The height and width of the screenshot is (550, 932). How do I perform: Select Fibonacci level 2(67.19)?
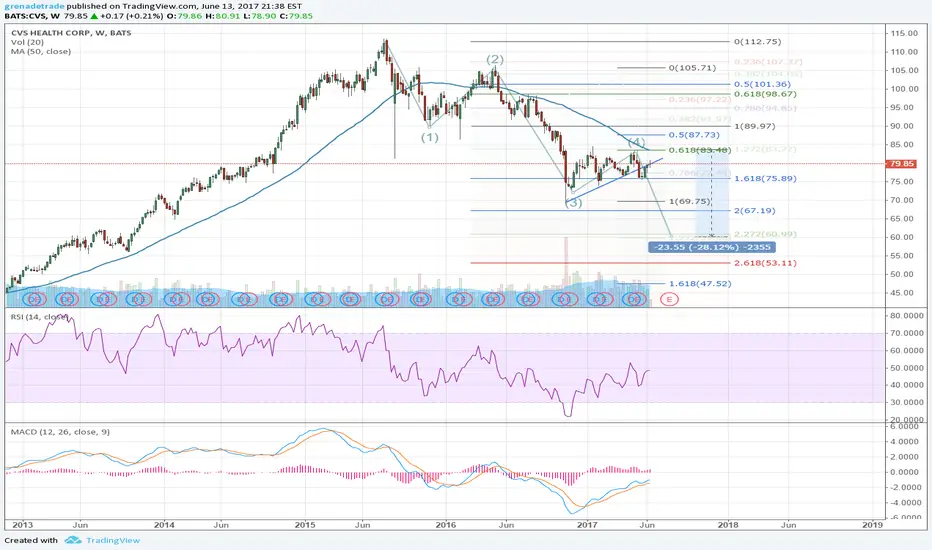click(x=755, y=210)
